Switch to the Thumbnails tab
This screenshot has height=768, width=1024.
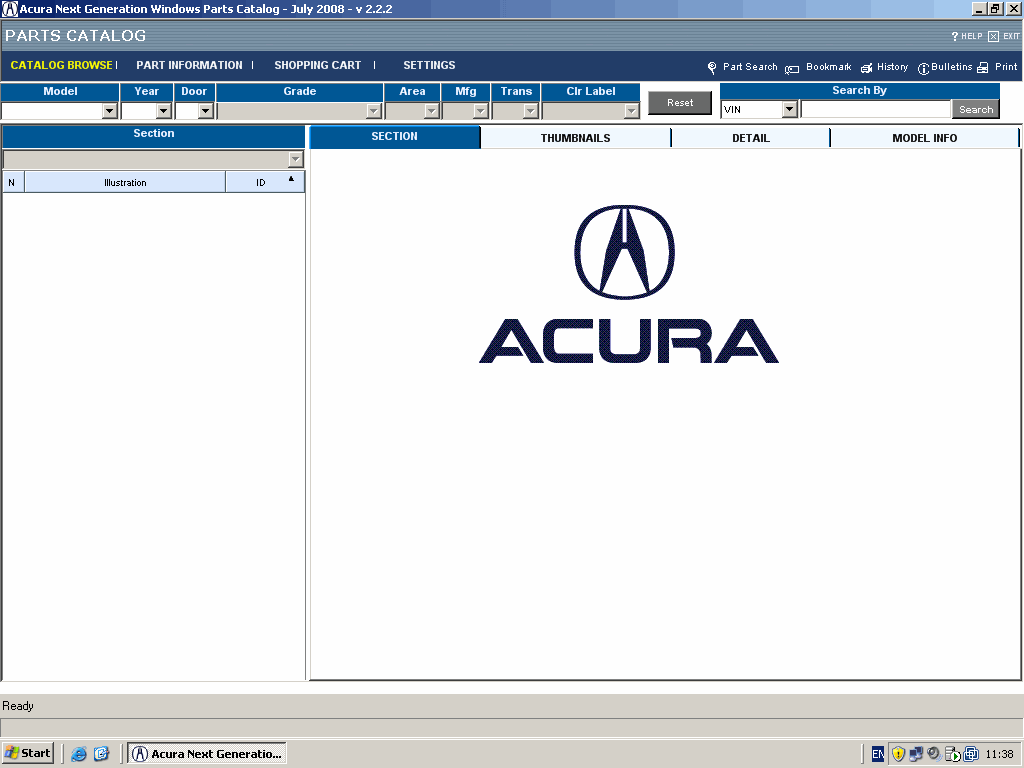point(575,138)
